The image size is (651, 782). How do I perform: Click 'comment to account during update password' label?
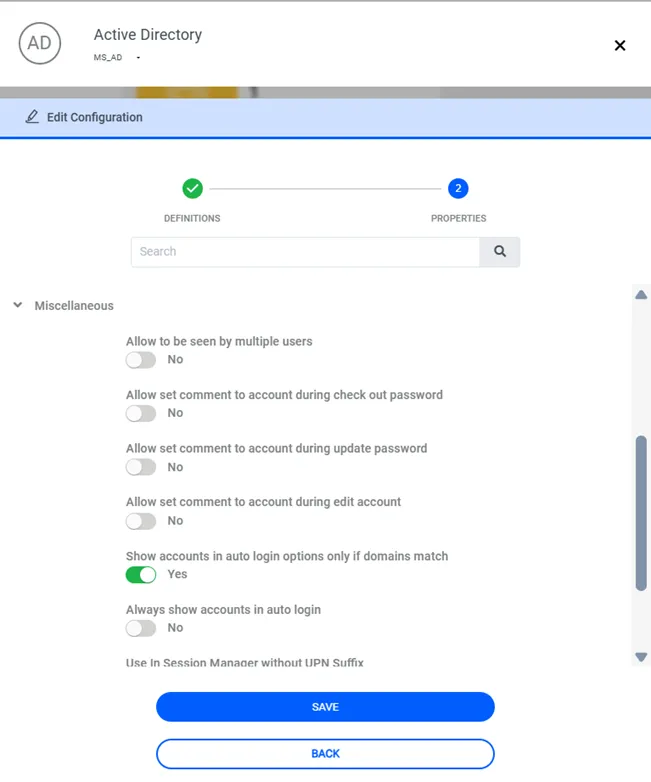coord(276,448)
